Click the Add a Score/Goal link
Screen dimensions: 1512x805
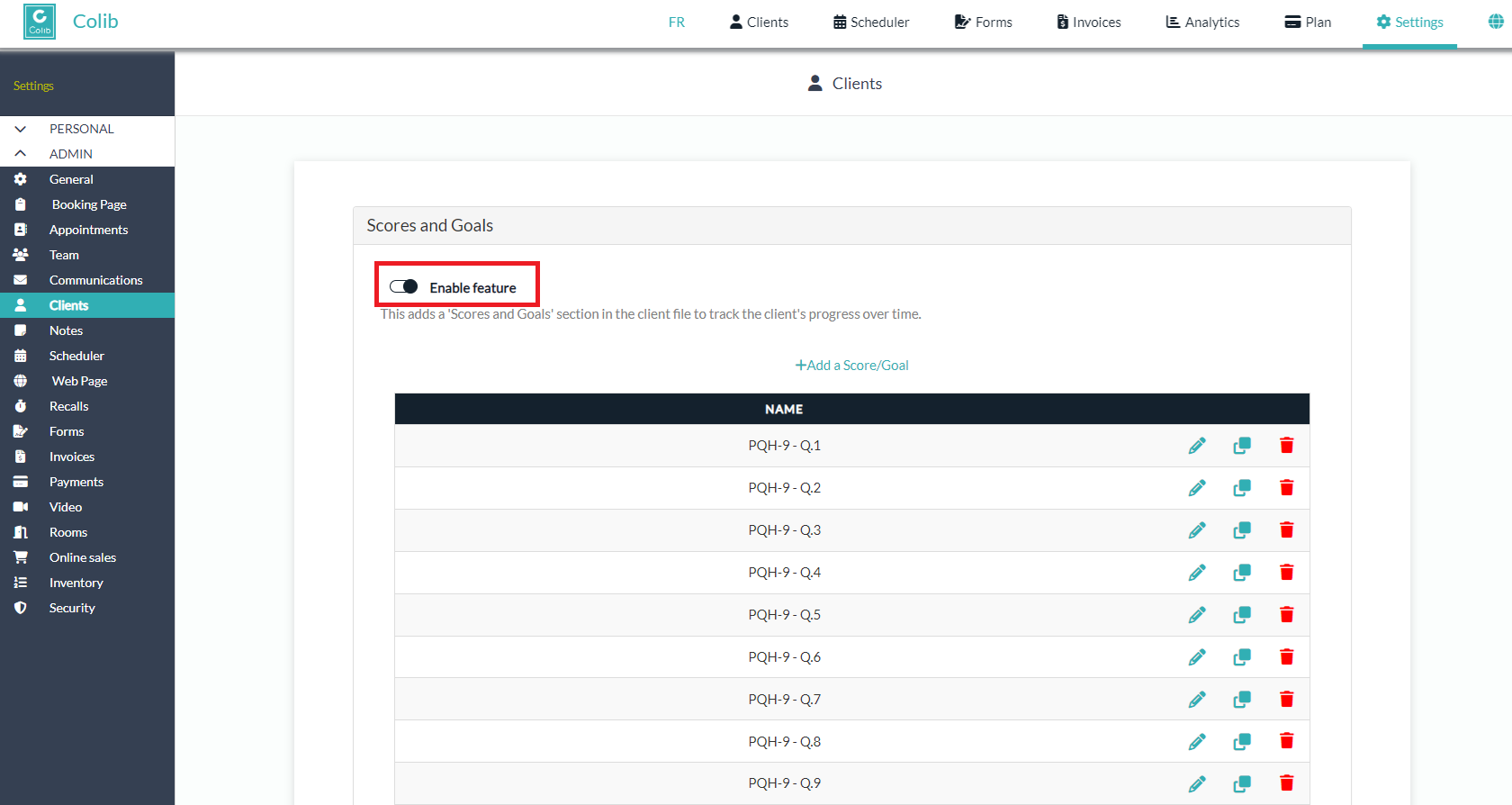(x=851, y=365)
